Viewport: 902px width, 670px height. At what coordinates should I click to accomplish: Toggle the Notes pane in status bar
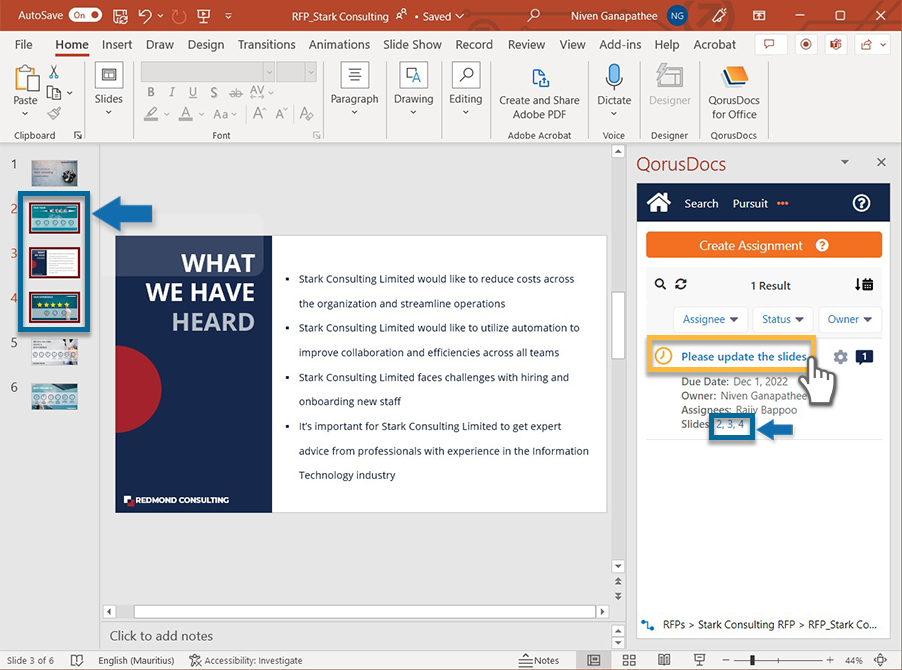tap(538, 660)
